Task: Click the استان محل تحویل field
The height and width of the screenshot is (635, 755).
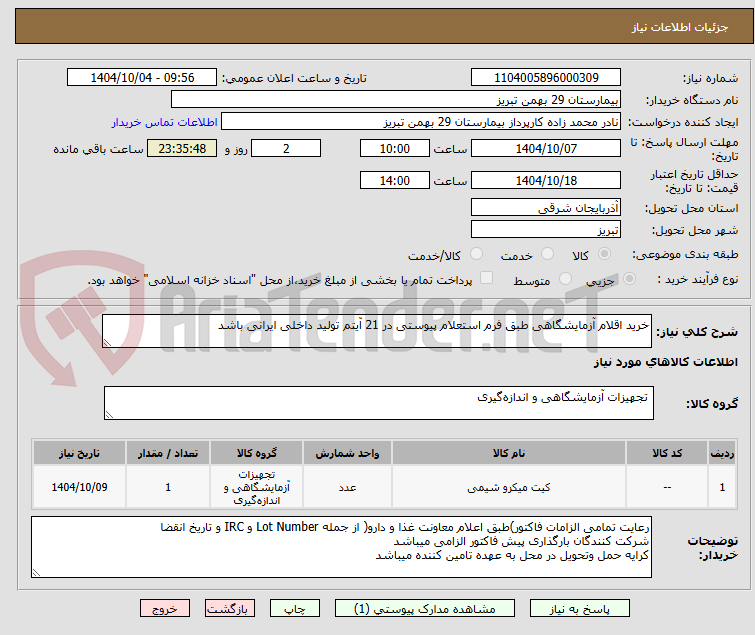Action: pyautogui.click(x=546, y=207)
